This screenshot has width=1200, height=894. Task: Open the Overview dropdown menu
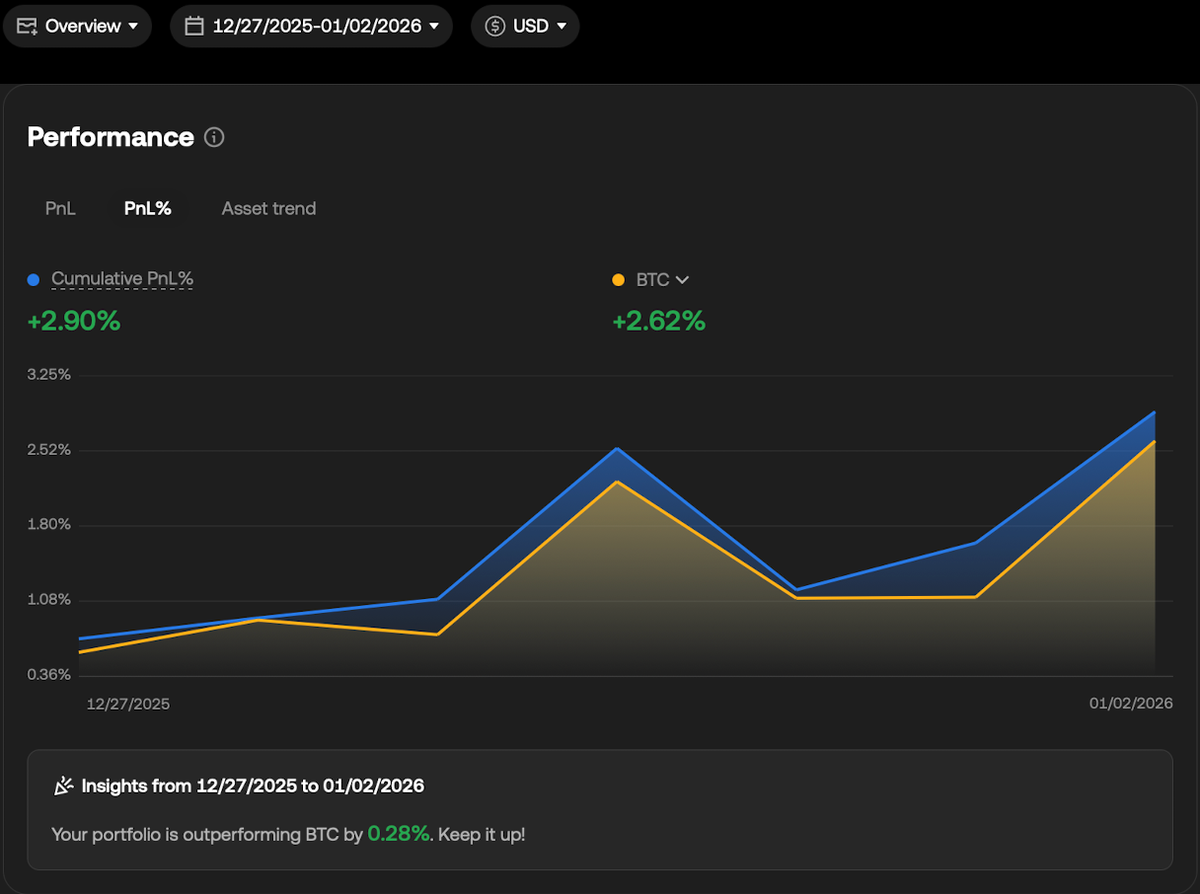(78, 26)
